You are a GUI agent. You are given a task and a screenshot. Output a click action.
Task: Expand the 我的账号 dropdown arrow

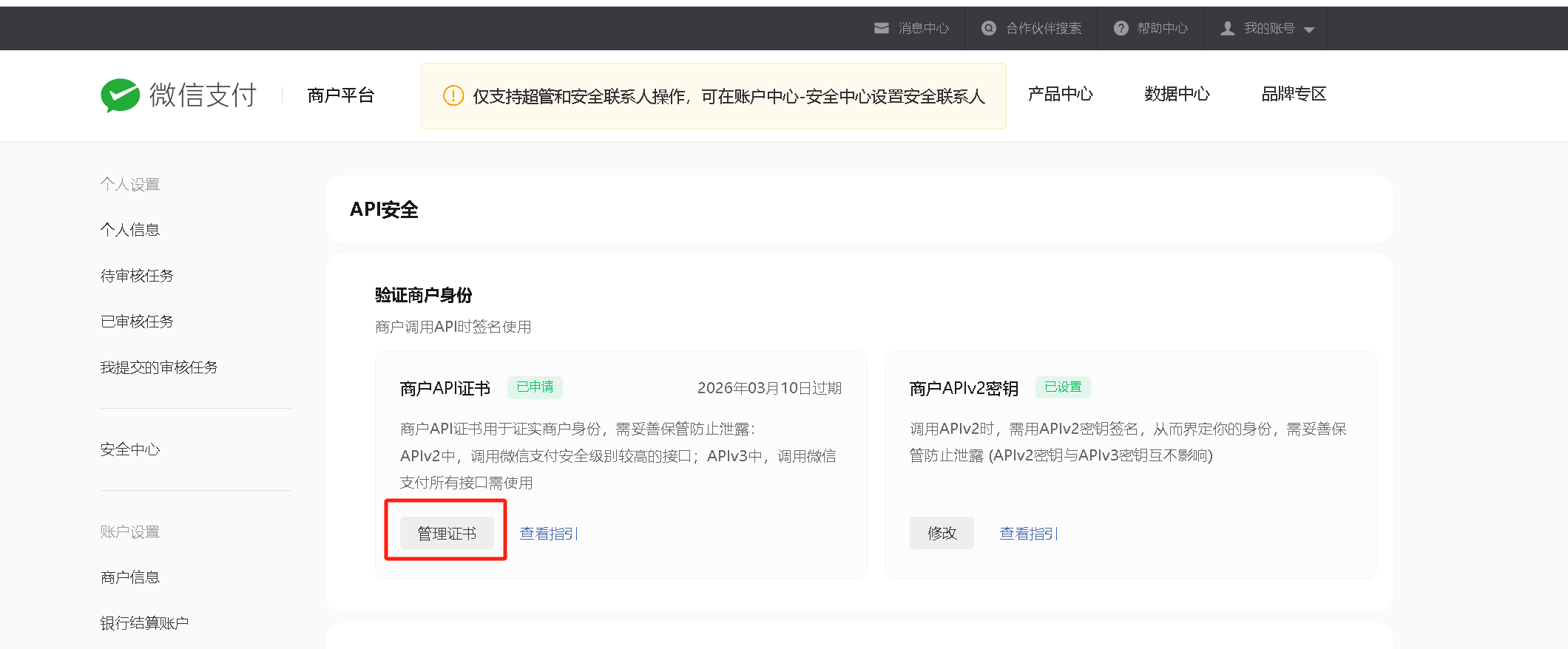[x=1309, y=30]
